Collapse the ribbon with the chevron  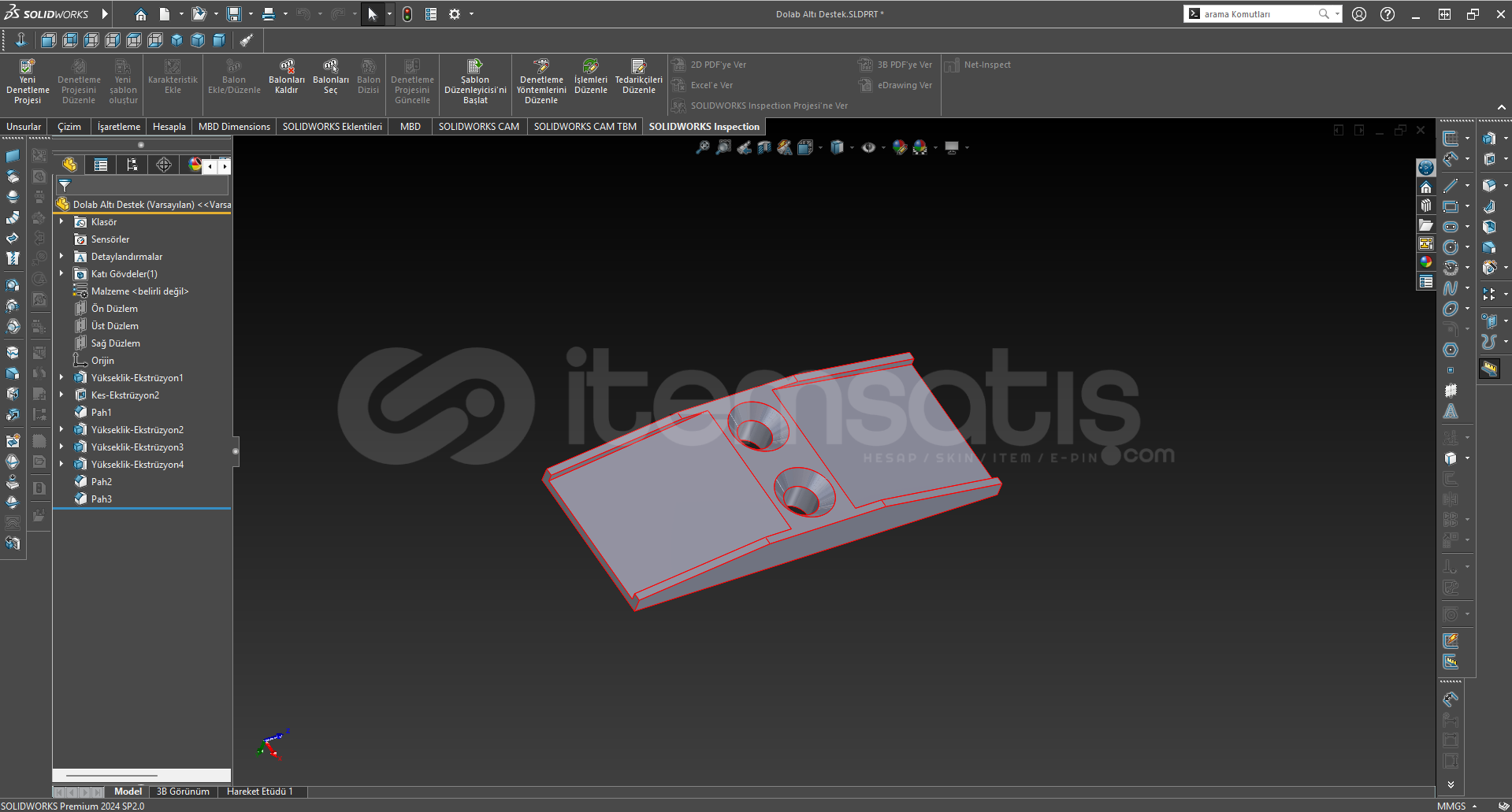[x=1501, y=108]
